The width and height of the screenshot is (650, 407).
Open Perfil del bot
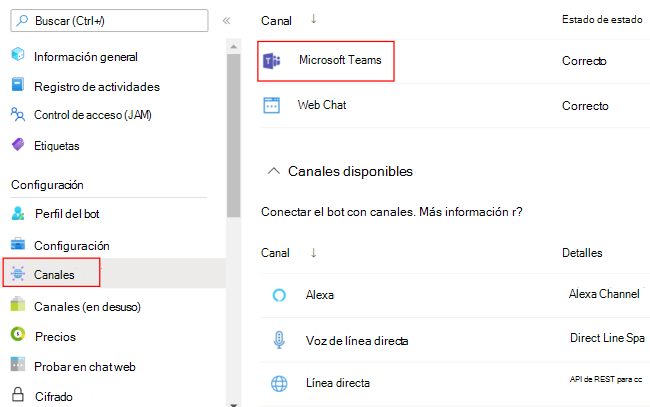coord(67,214)
